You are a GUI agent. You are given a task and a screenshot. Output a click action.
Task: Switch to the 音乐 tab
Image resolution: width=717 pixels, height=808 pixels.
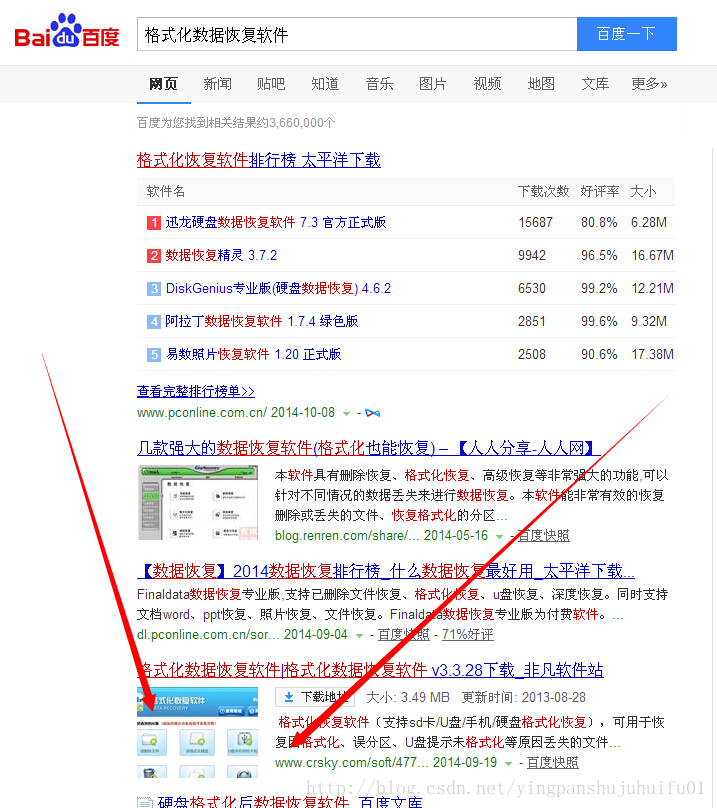pos(379,84)
